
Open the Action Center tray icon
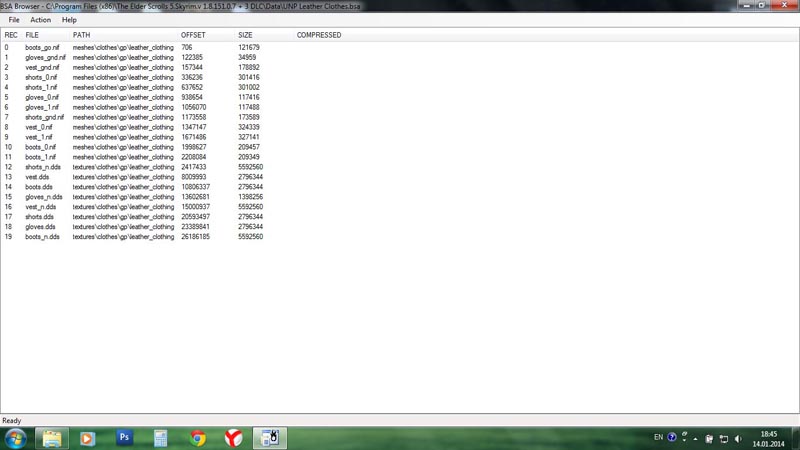click(x=709, y=439)
